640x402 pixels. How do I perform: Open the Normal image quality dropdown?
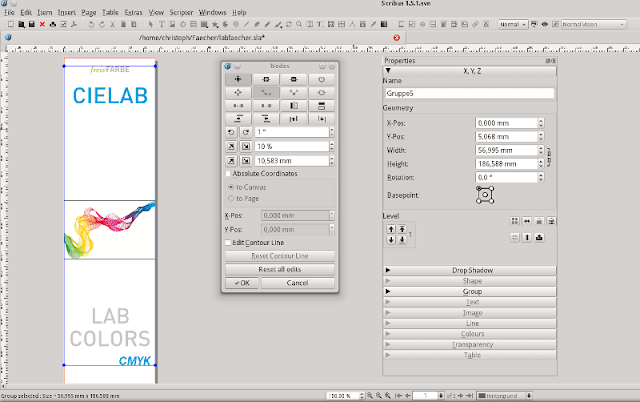(x=513, y=24)
